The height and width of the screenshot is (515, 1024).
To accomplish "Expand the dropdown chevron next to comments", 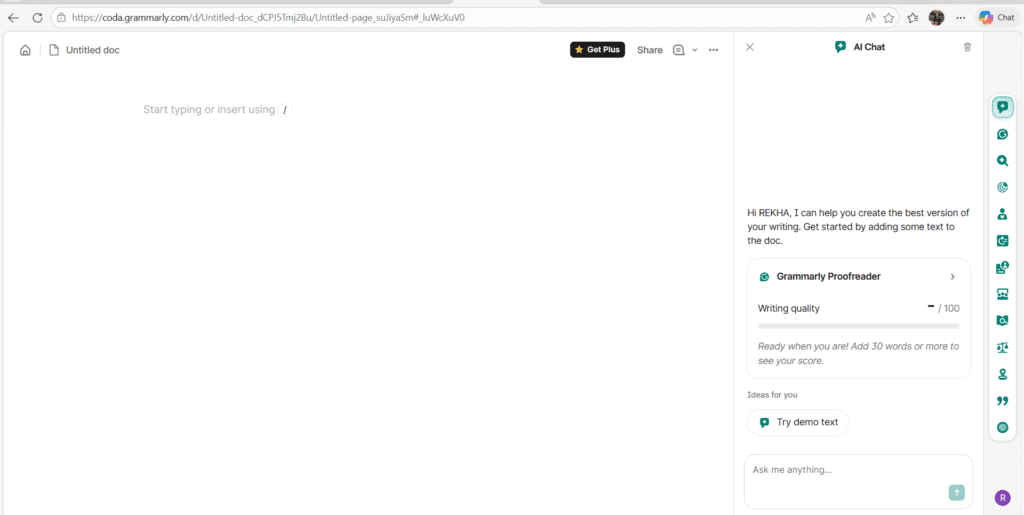I will click(x=695, y=50).
